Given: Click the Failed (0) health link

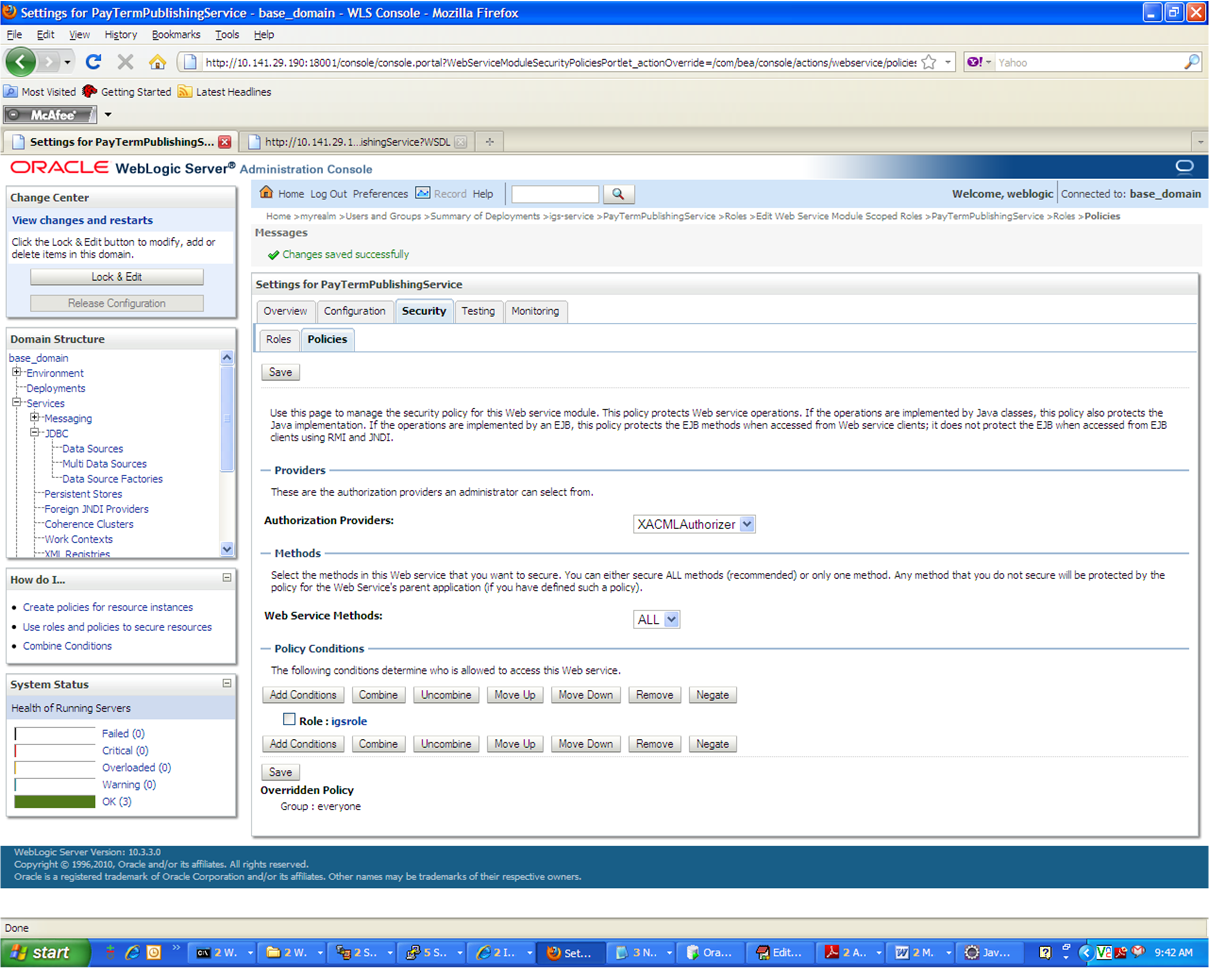Looking at the screenshot, I should tap(123, 733).
